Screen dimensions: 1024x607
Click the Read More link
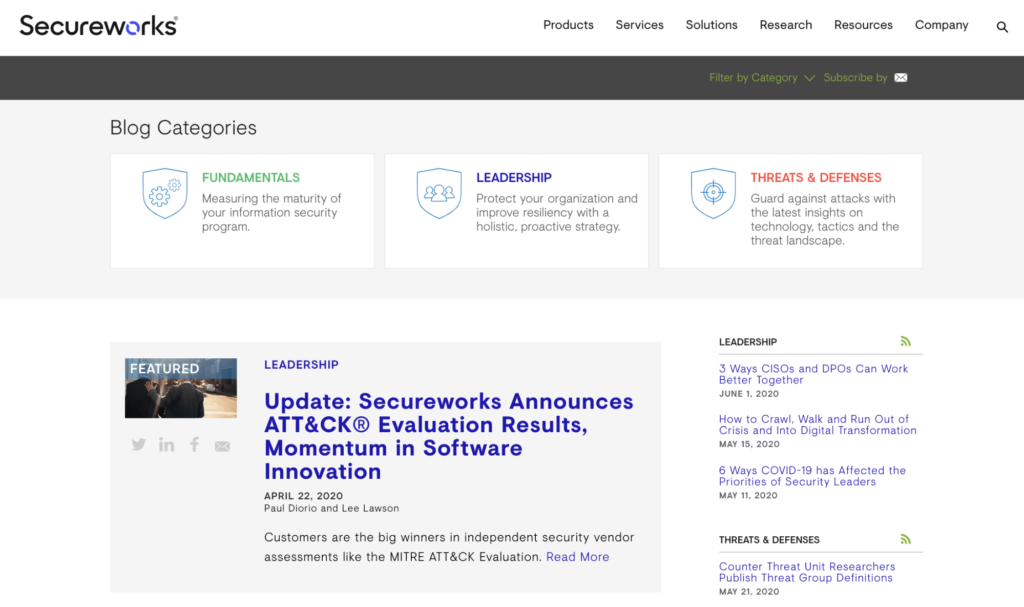[x=577, y=557]
